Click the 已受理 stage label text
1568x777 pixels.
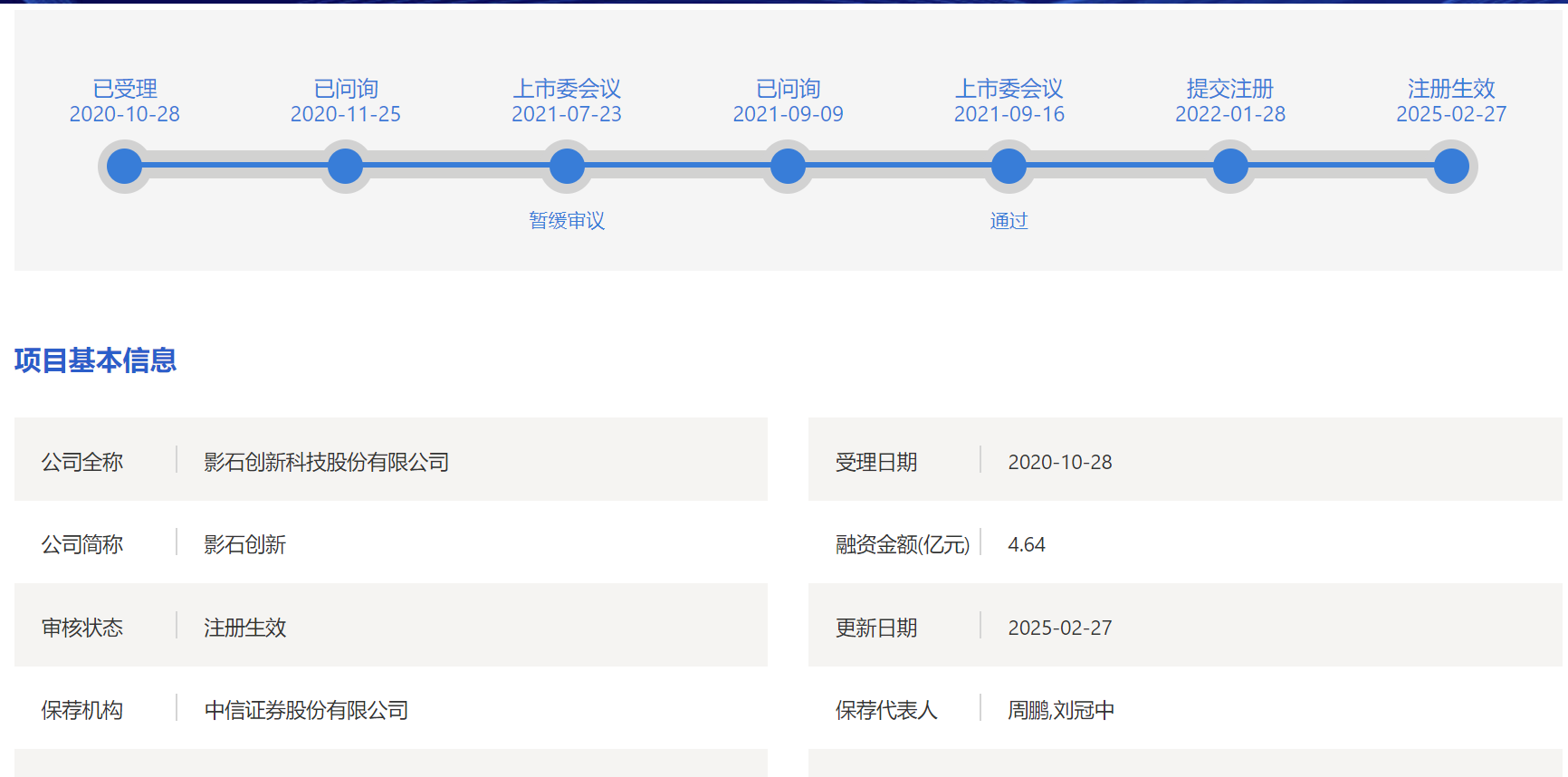pyautogui.click(x=125, y=89)
